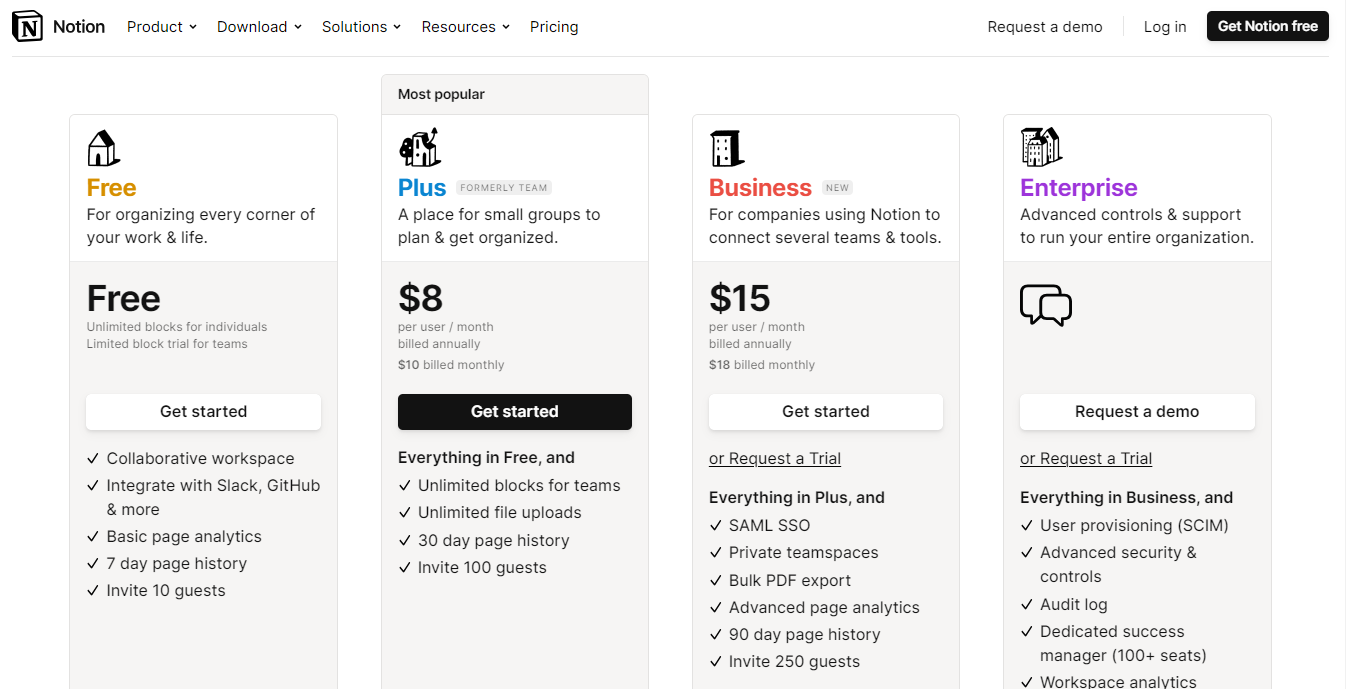Click the Enterprise plan heading
1346x689 pixels.
1078,188
